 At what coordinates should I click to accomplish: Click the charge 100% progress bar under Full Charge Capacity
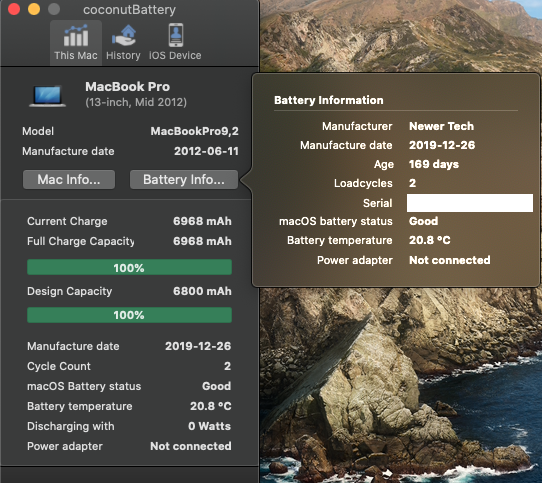[129, 267]
